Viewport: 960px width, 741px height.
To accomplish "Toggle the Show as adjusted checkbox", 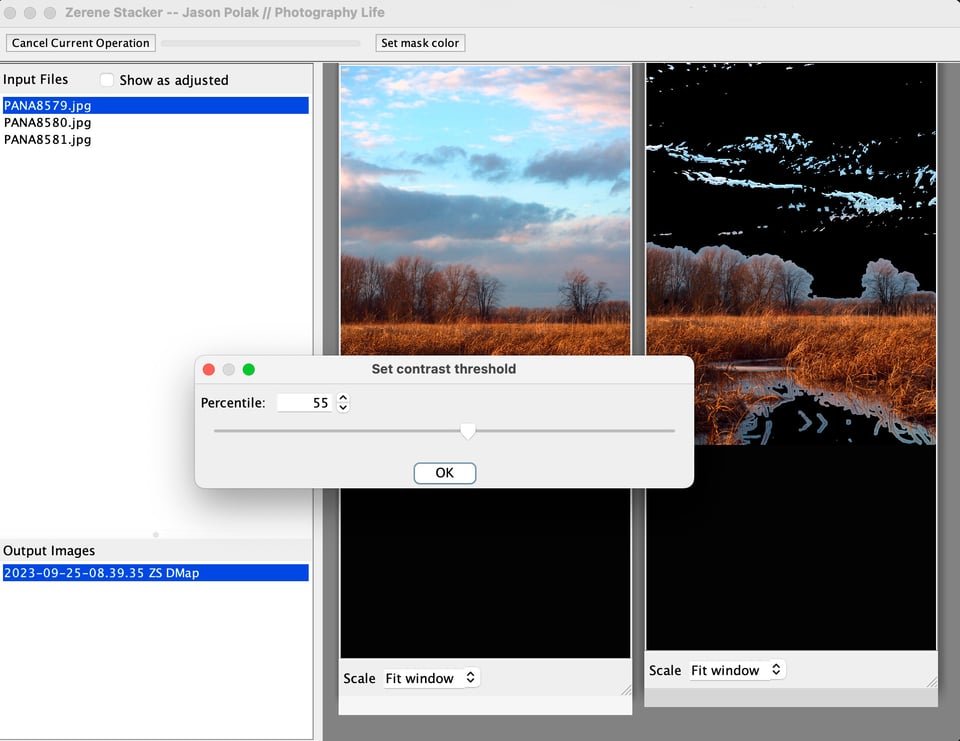I will [107, 80].
